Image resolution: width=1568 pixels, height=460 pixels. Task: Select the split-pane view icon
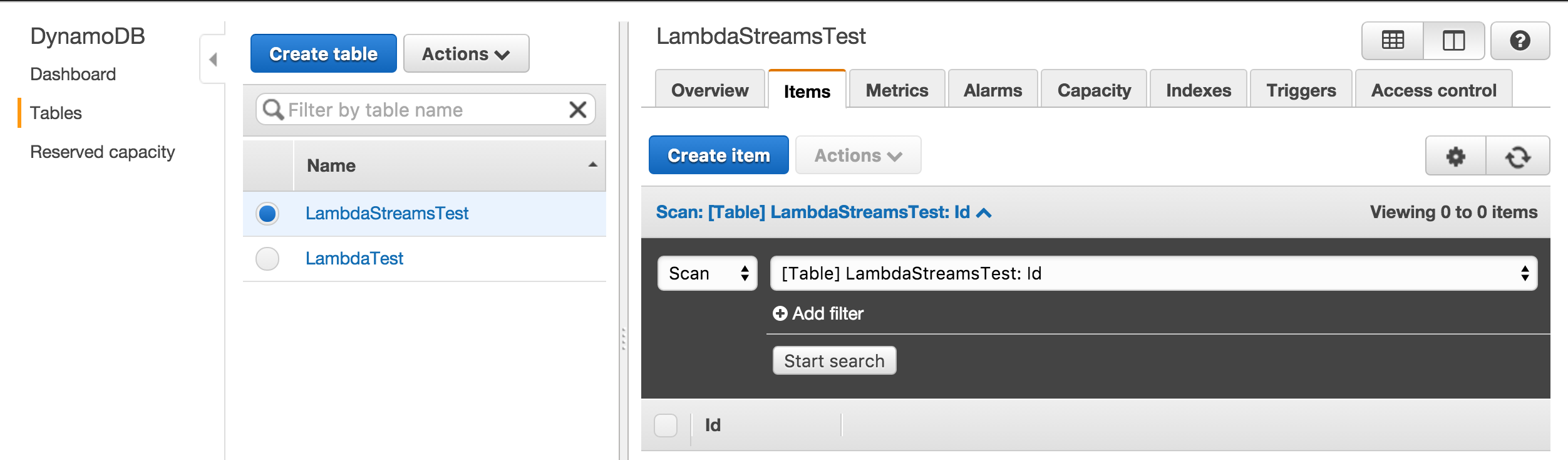(1454, 40)
